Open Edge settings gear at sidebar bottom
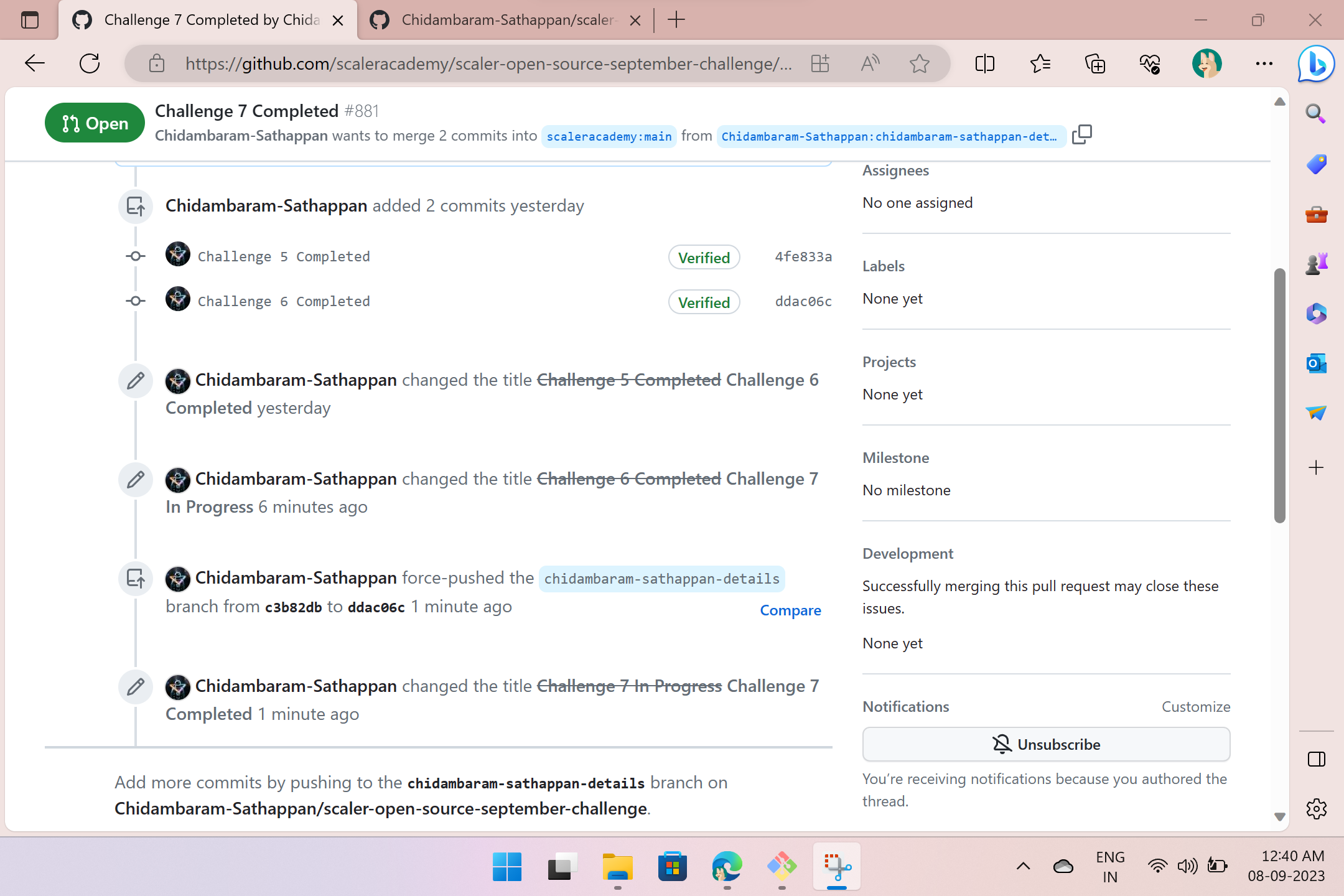1344x896 pixels. click(1315, 808)
